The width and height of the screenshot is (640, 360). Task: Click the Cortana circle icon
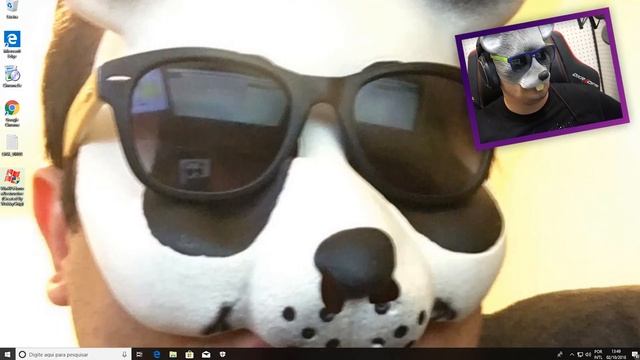click(x=22, y=354)
